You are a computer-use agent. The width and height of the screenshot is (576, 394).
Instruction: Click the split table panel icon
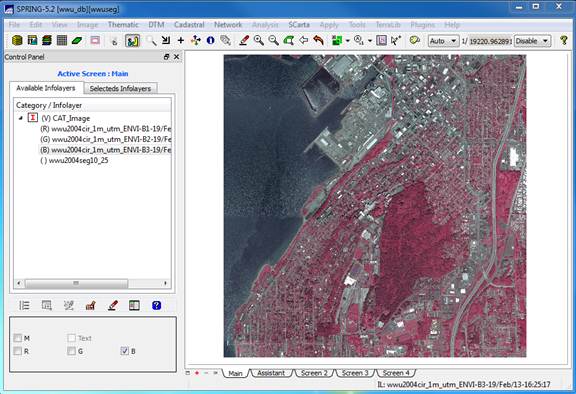point(134,306)
